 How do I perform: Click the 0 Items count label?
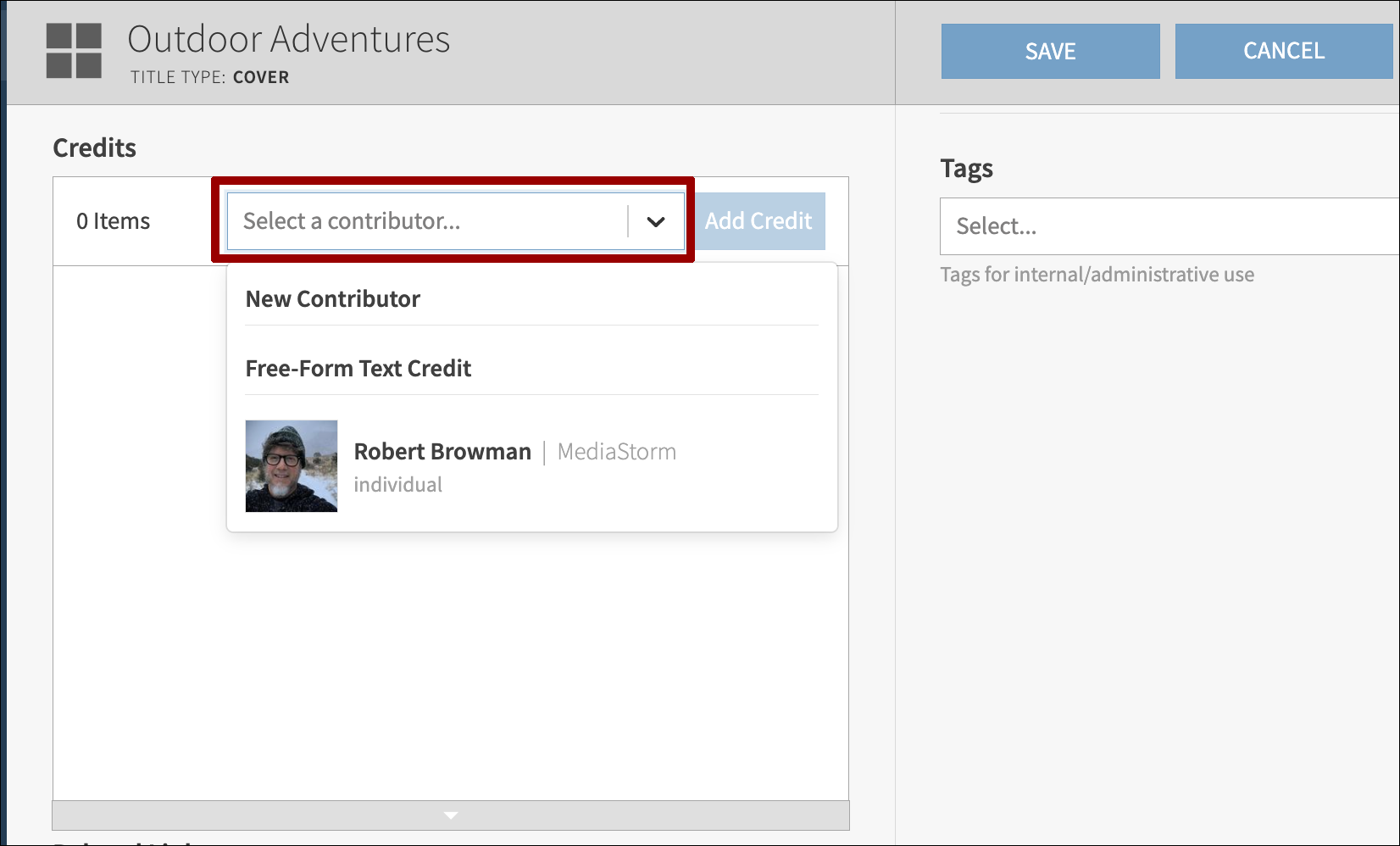[x=114, y=221]
